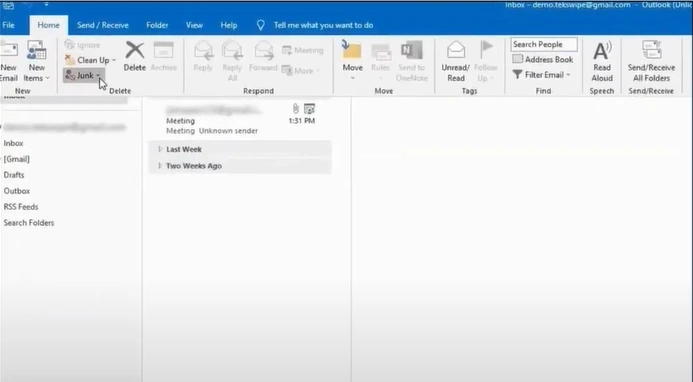Click the Ignore conversation icon
The height and width of the screenshot is (382, 693).
tap(70, 45)
